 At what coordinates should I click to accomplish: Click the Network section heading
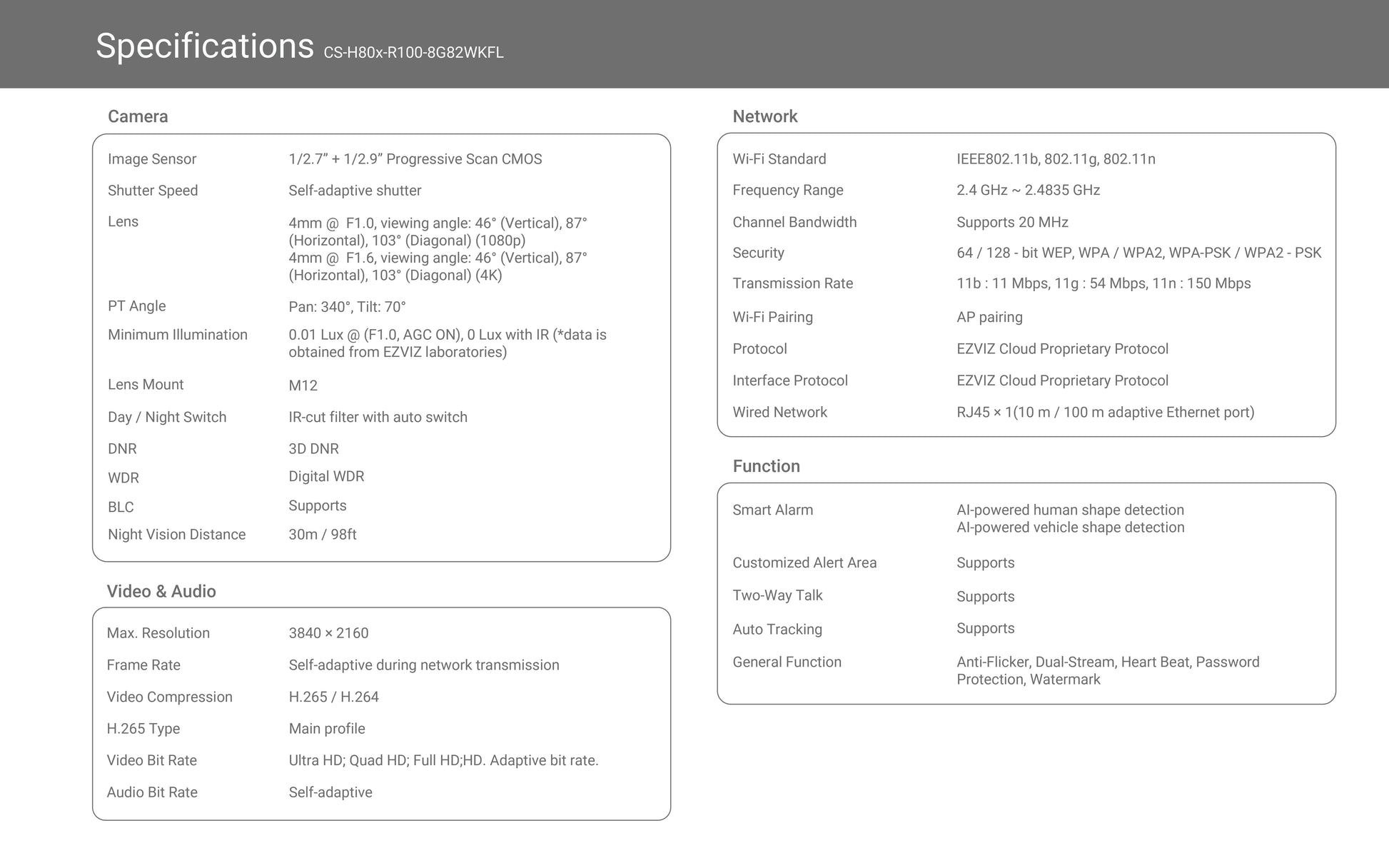764,116
